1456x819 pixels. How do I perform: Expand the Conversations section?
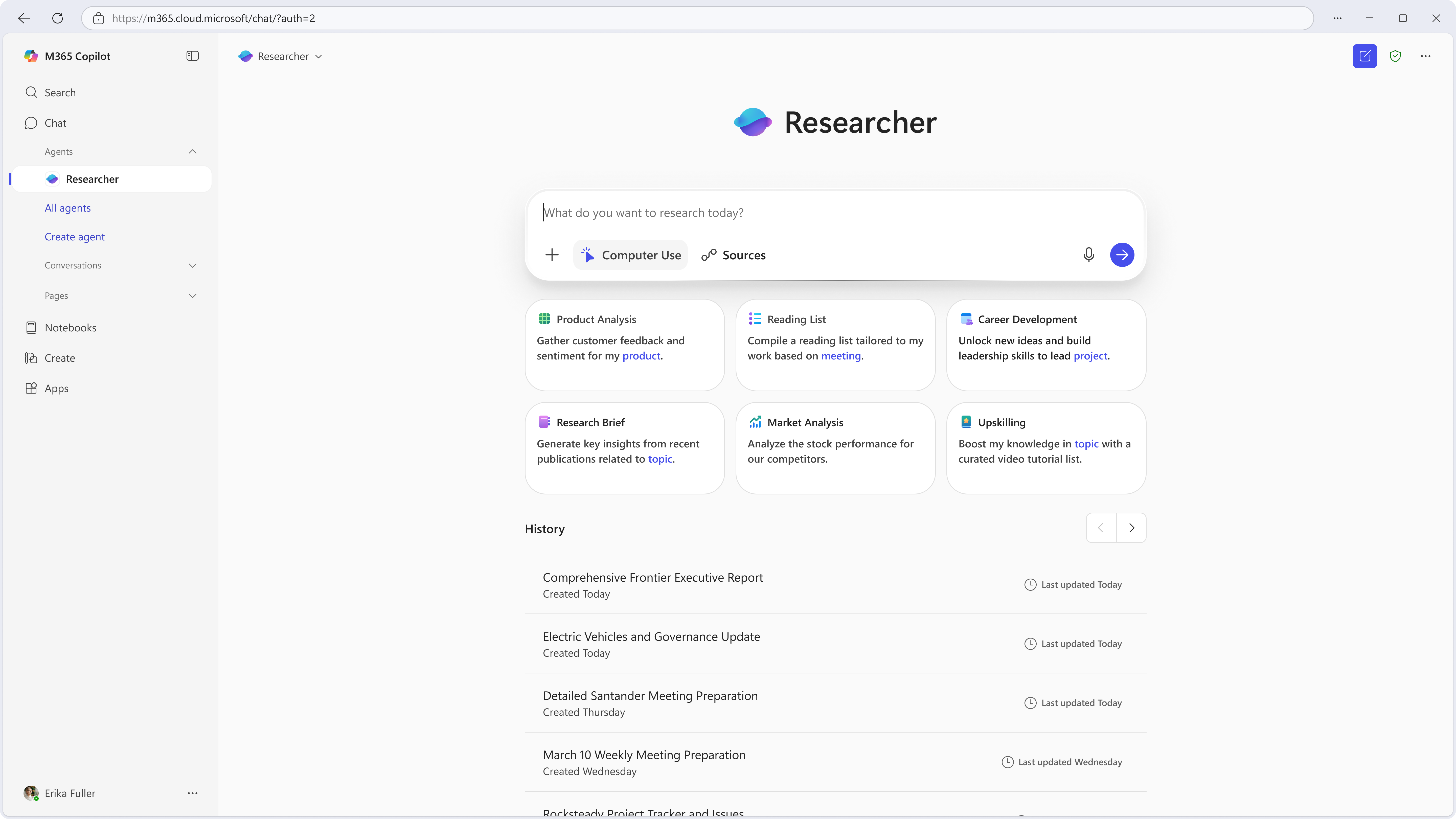(x=192, y=265)
